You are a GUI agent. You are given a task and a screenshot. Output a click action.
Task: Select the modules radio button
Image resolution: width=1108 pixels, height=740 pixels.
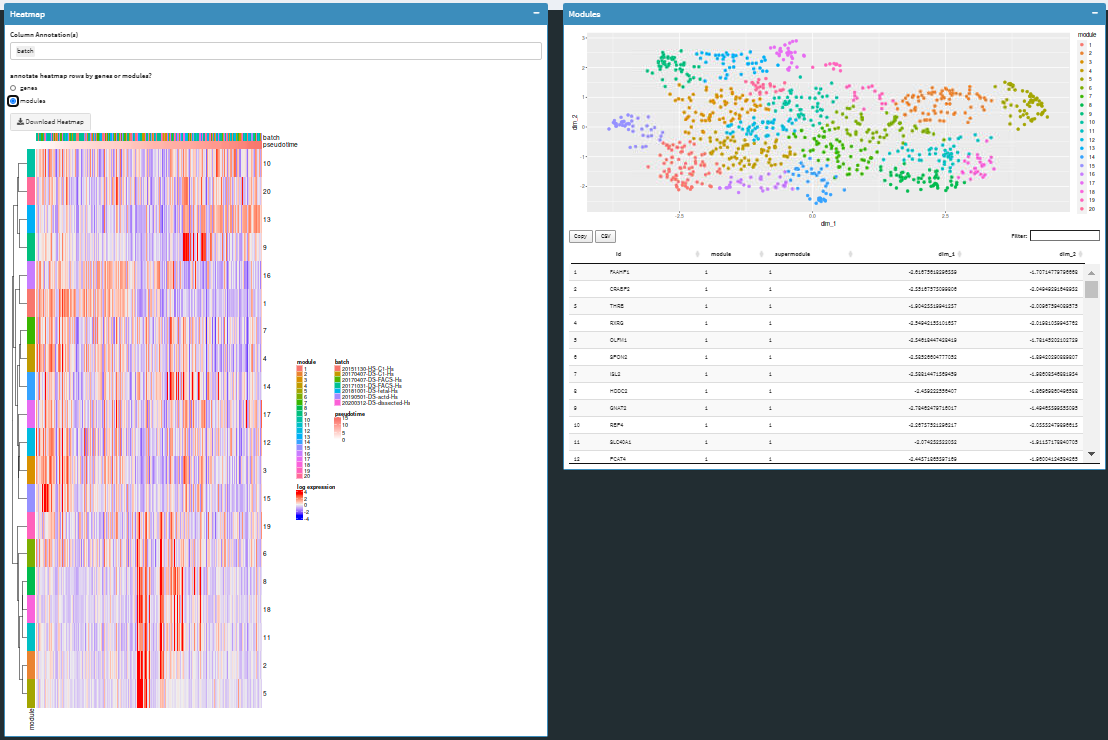coord(13,101)
